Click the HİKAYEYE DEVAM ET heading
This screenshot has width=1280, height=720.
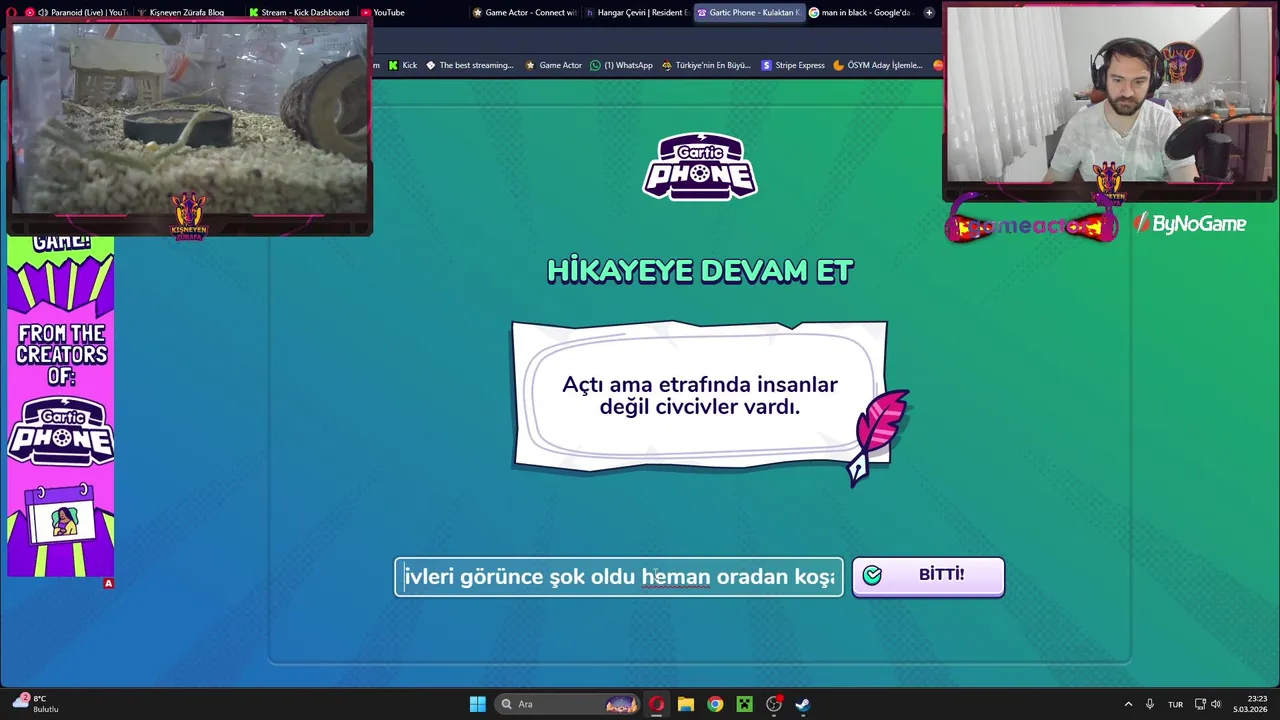[x=700, y=271]
